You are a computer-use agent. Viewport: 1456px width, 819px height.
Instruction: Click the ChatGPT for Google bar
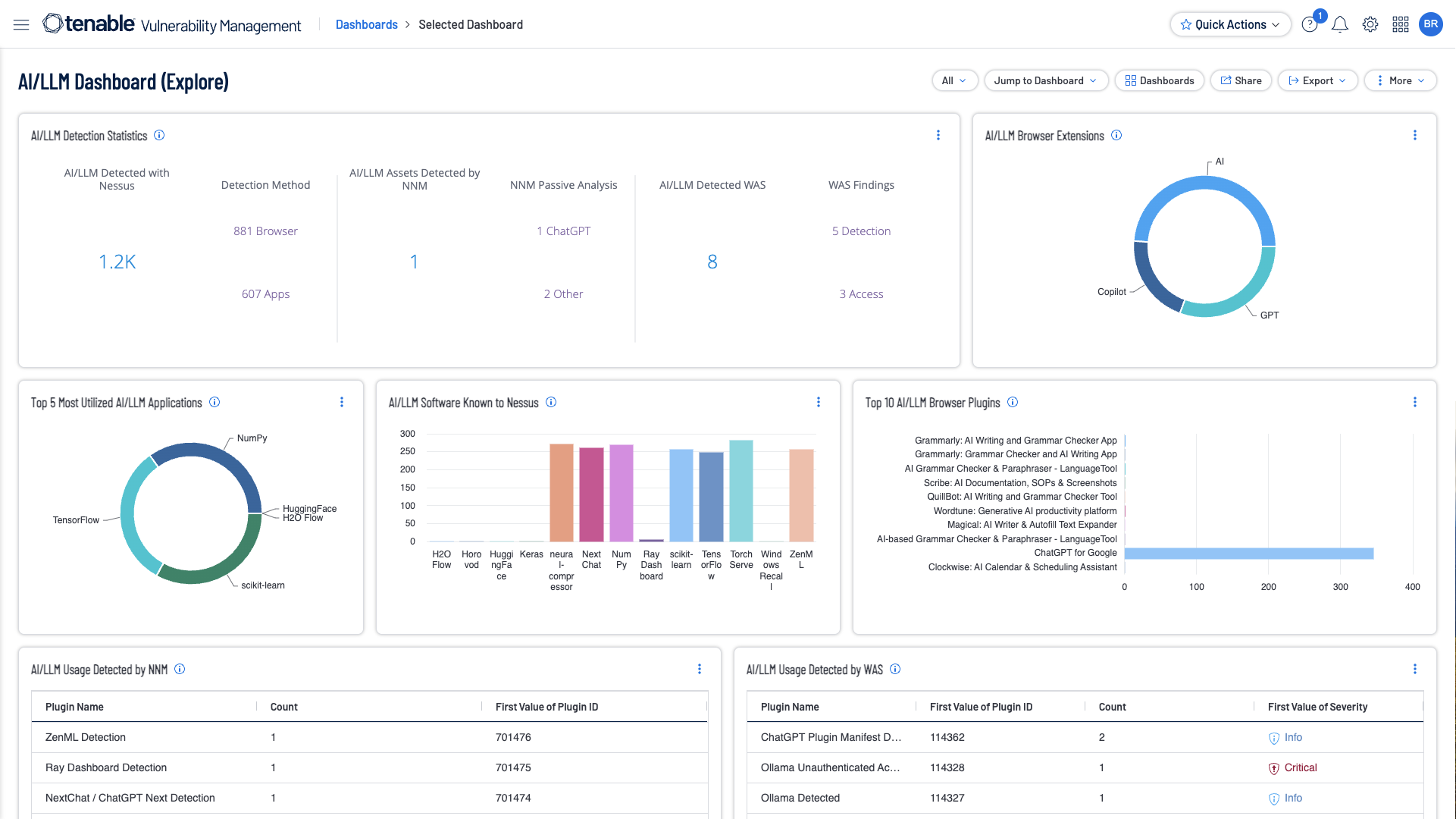(1248, 554)
